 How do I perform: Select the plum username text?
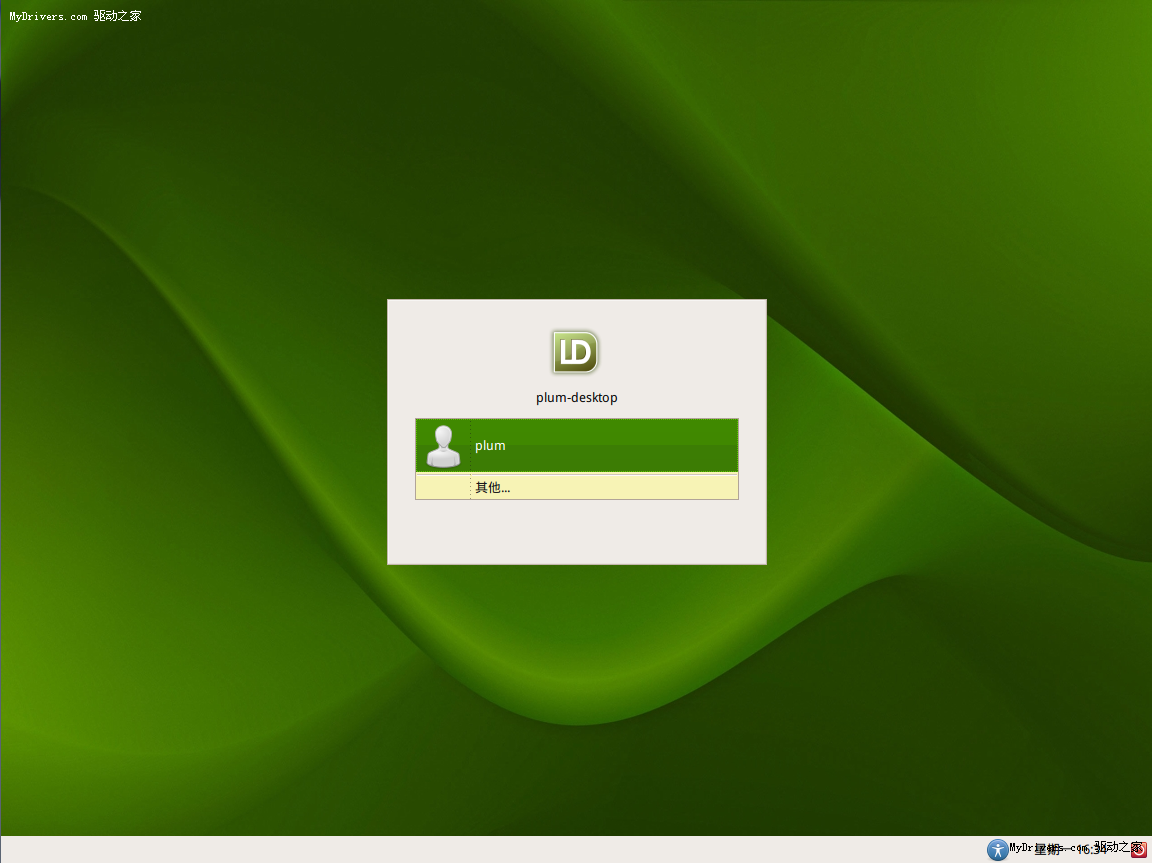[490, 446]
